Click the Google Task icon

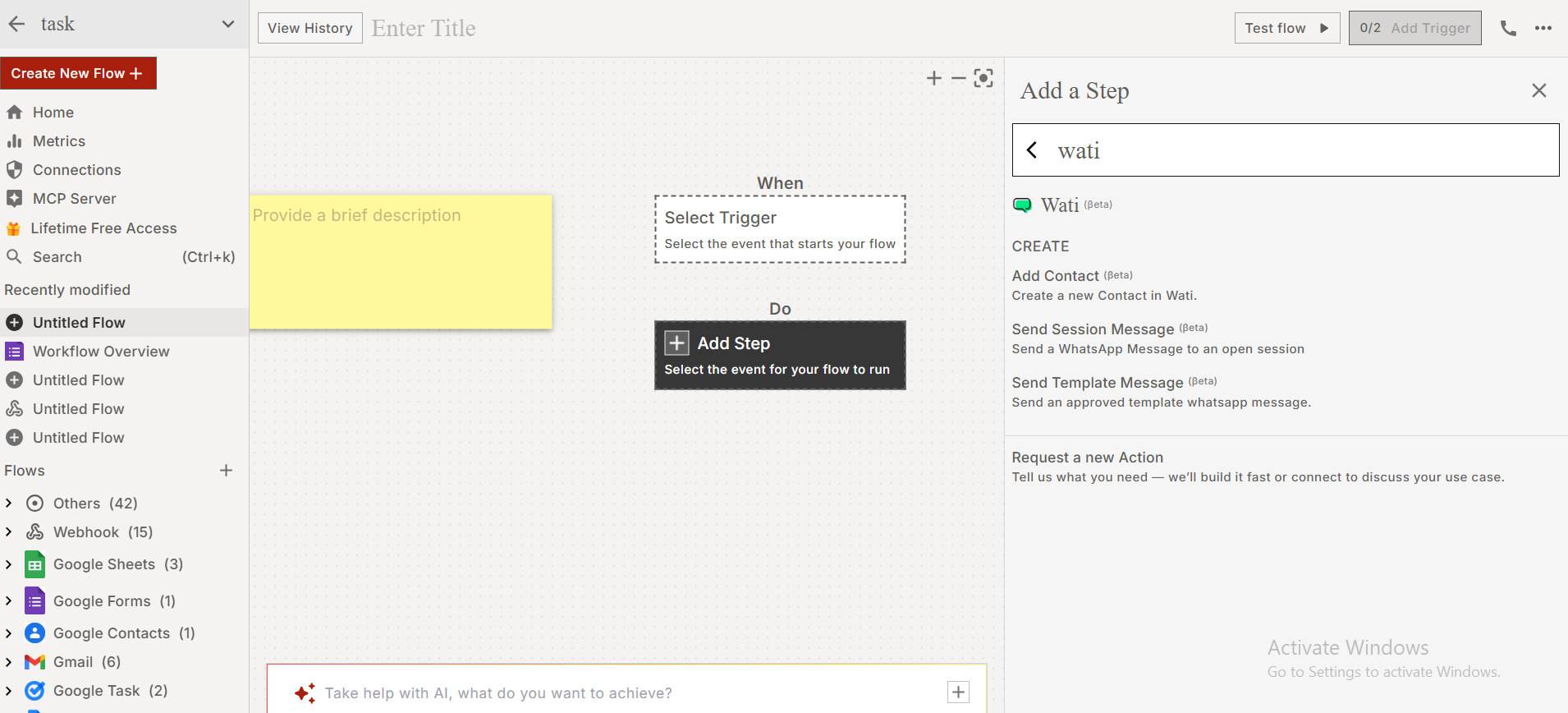tap(34, 691)
